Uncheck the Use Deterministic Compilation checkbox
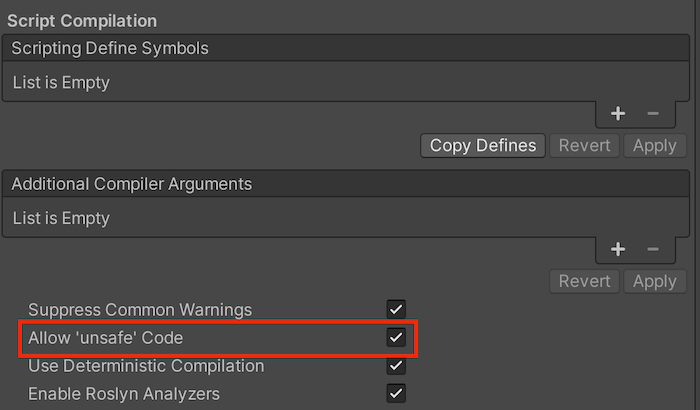 (396, 366)
